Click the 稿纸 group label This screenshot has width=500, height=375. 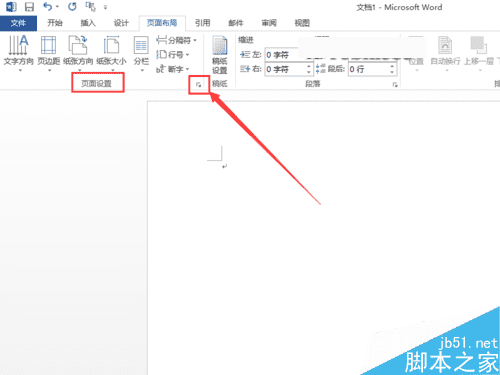220,84
